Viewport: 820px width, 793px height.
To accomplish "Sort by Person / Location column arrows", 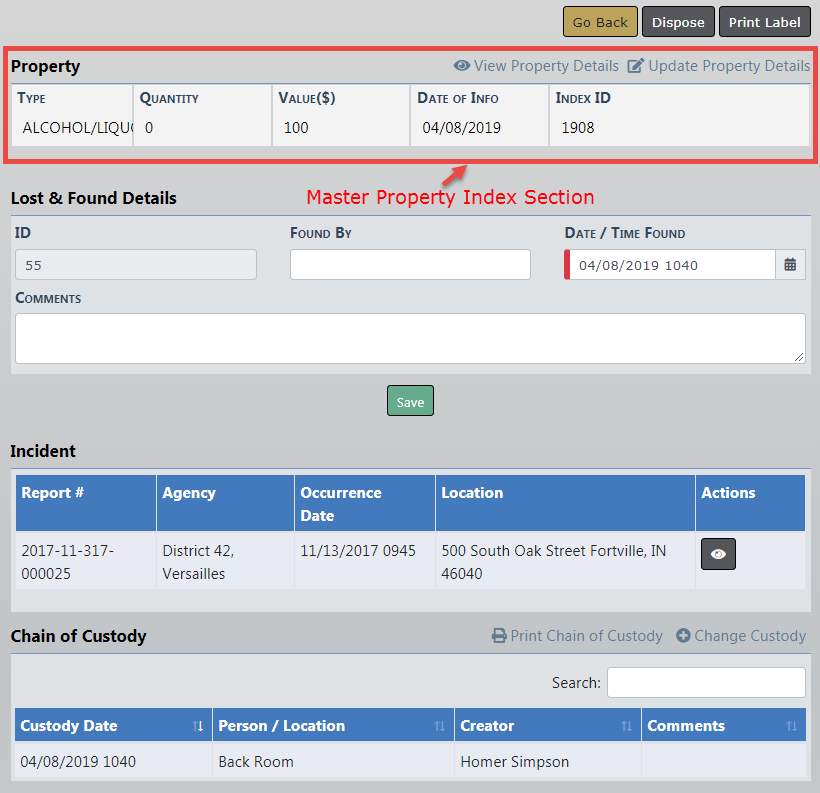I will [439, 726].
